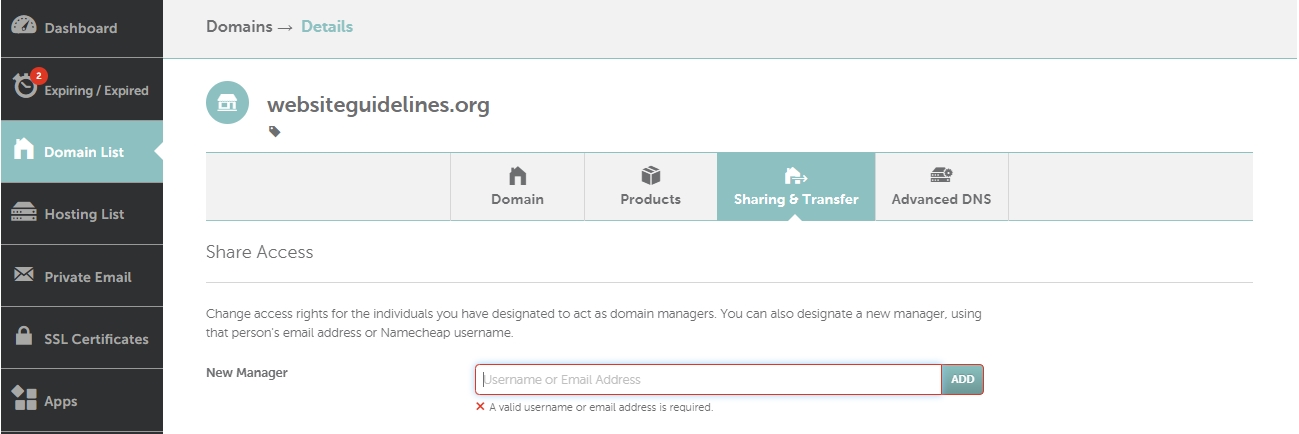Screen dimensions: 1299x434
Task: Click the Dashboard gauge icon
Action: (x=24, y=27)
